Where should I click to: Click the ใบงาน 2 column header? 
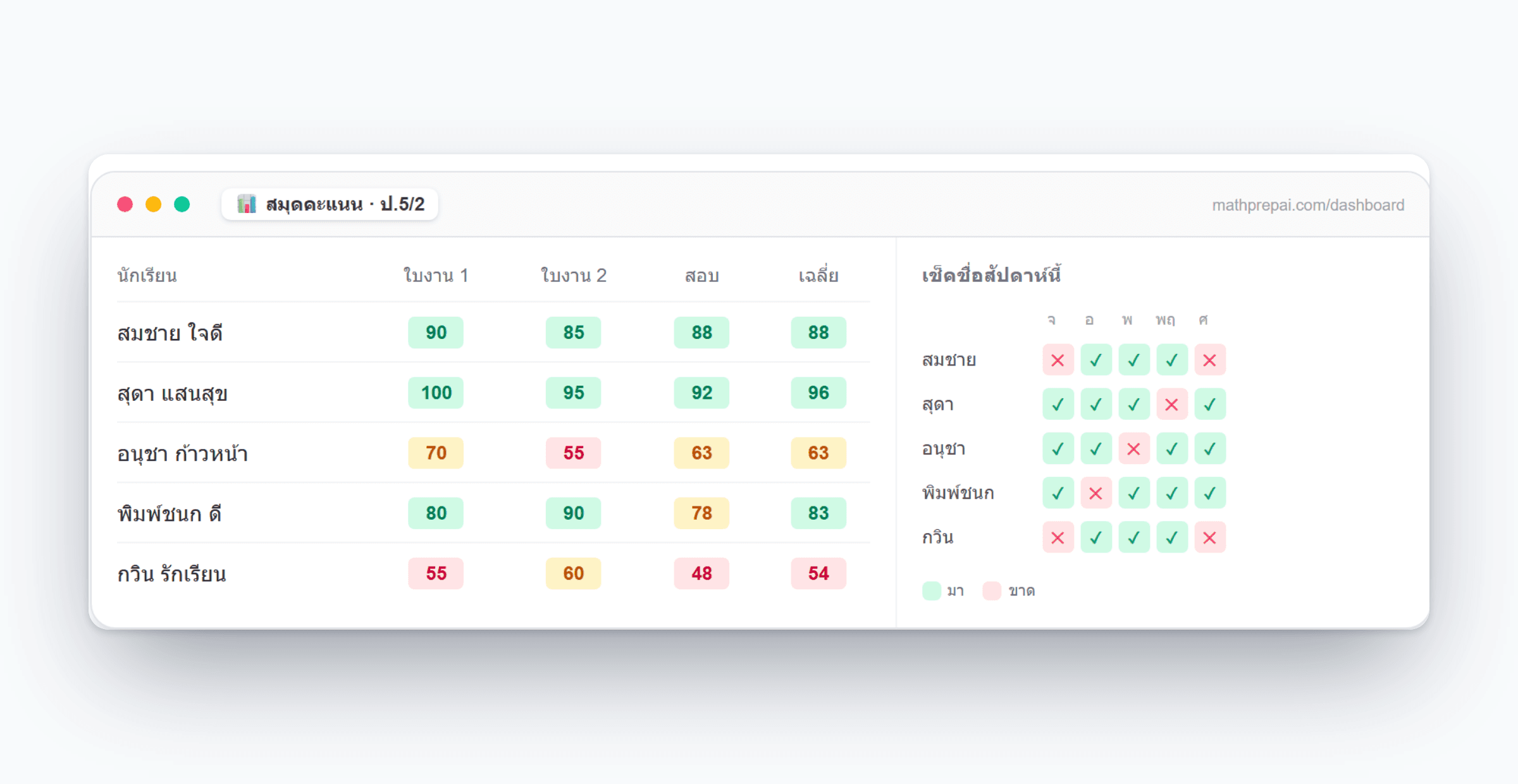[x=573, y=276]
